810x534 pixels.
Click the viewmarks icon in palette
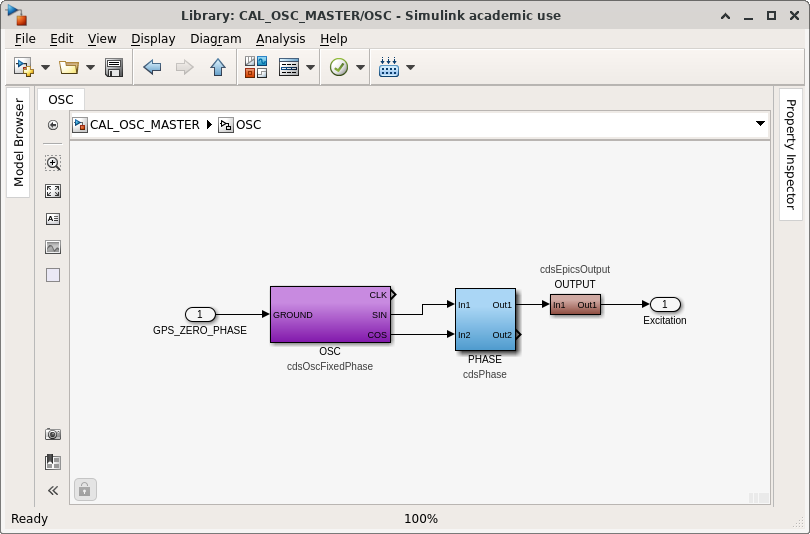pyautogui.click(x=53, y=462)
